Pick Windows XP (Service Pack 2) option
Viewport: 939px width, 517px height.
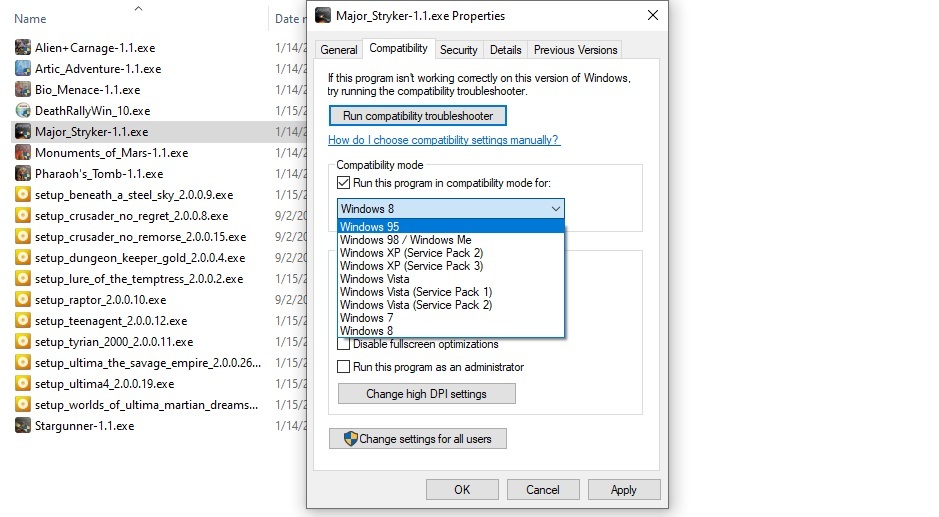451,253
